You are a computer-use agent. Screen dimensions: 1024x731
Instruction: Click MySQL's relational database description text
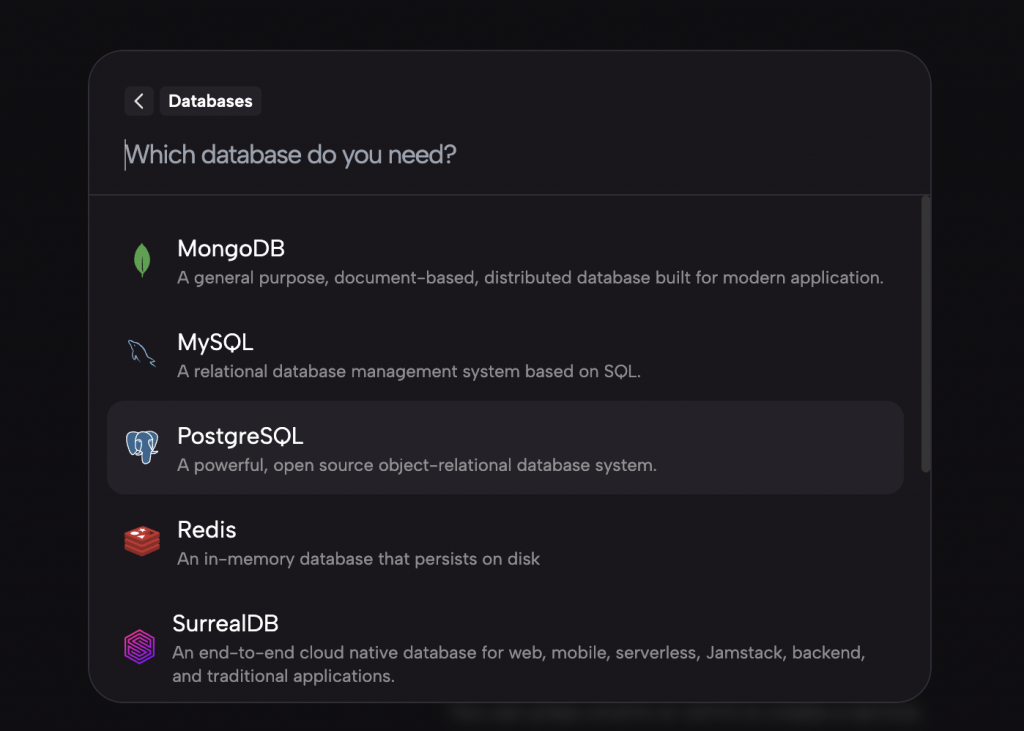point(408,372)
